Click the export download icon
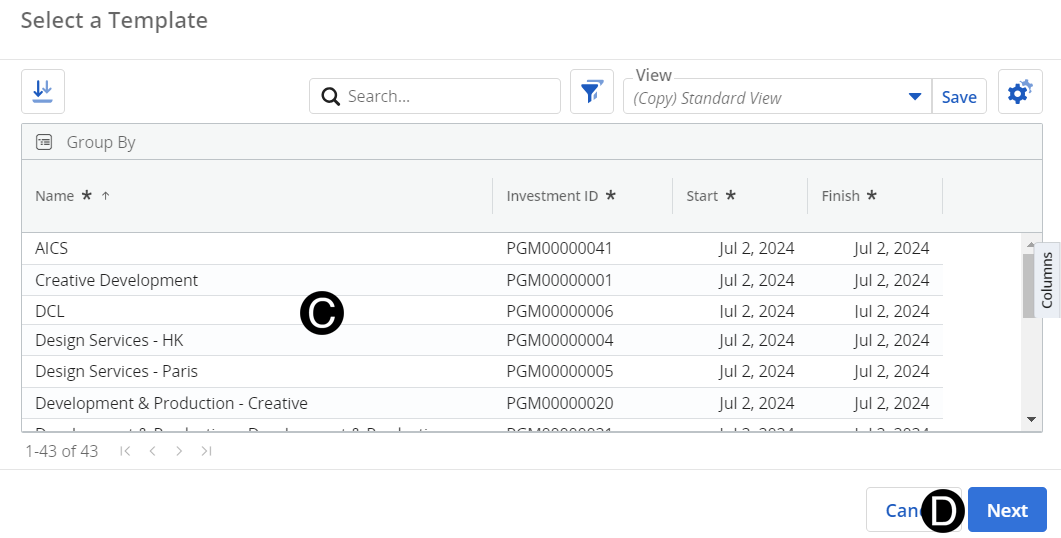1061x538 pixels. [x=43, y=92]
